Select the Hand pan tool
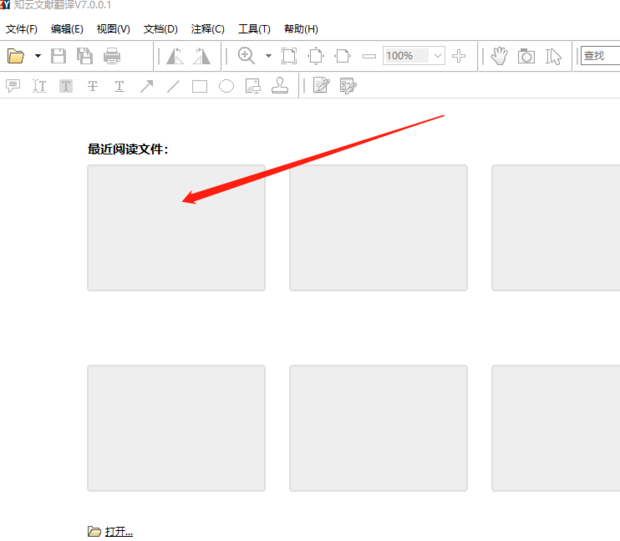The image size is (620, 541). pyautogui.click(x=499, y=56)
